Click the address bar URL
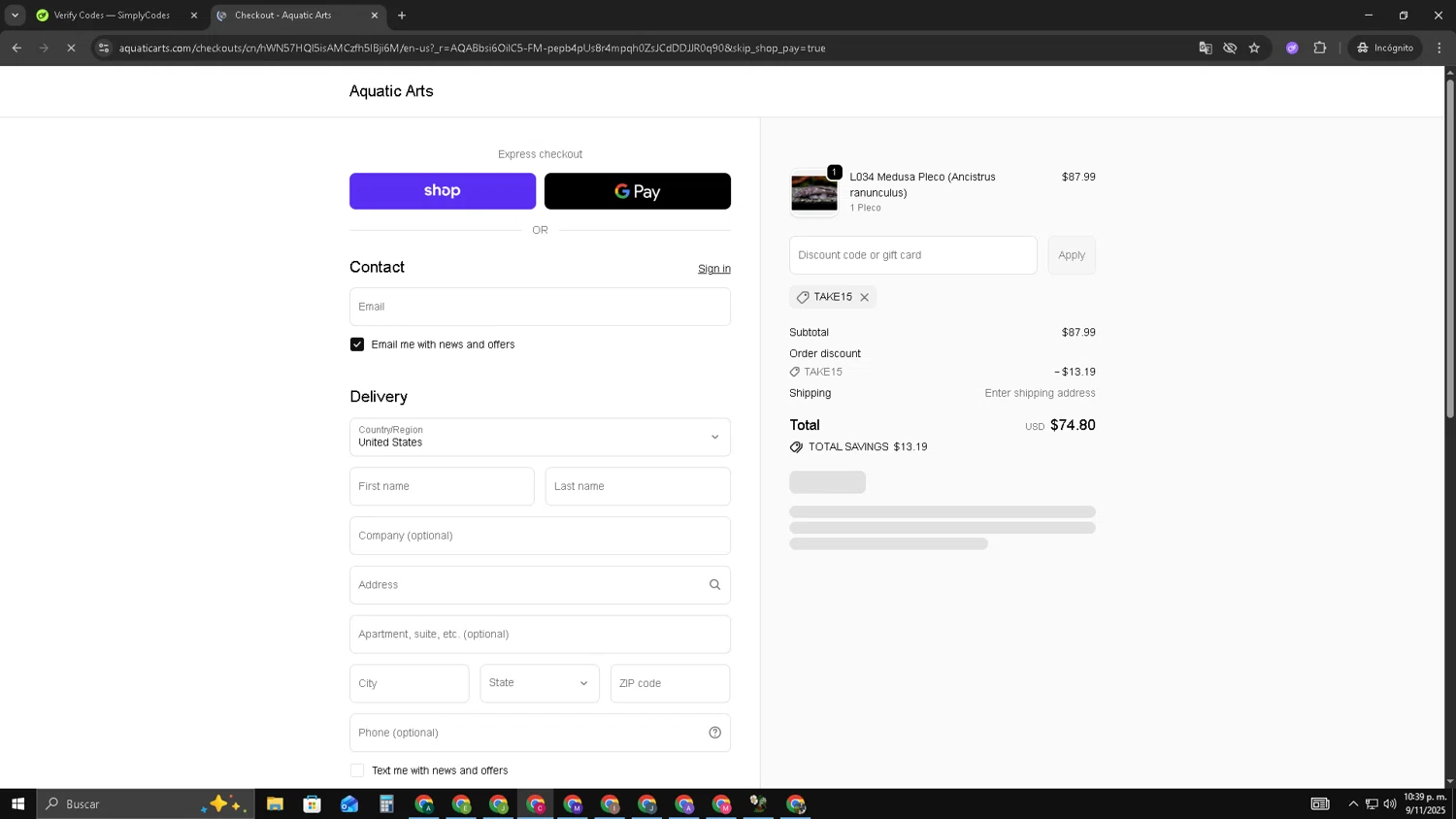Image resolution: width=1456 pixels, height=819 pixels. point(472,48)
